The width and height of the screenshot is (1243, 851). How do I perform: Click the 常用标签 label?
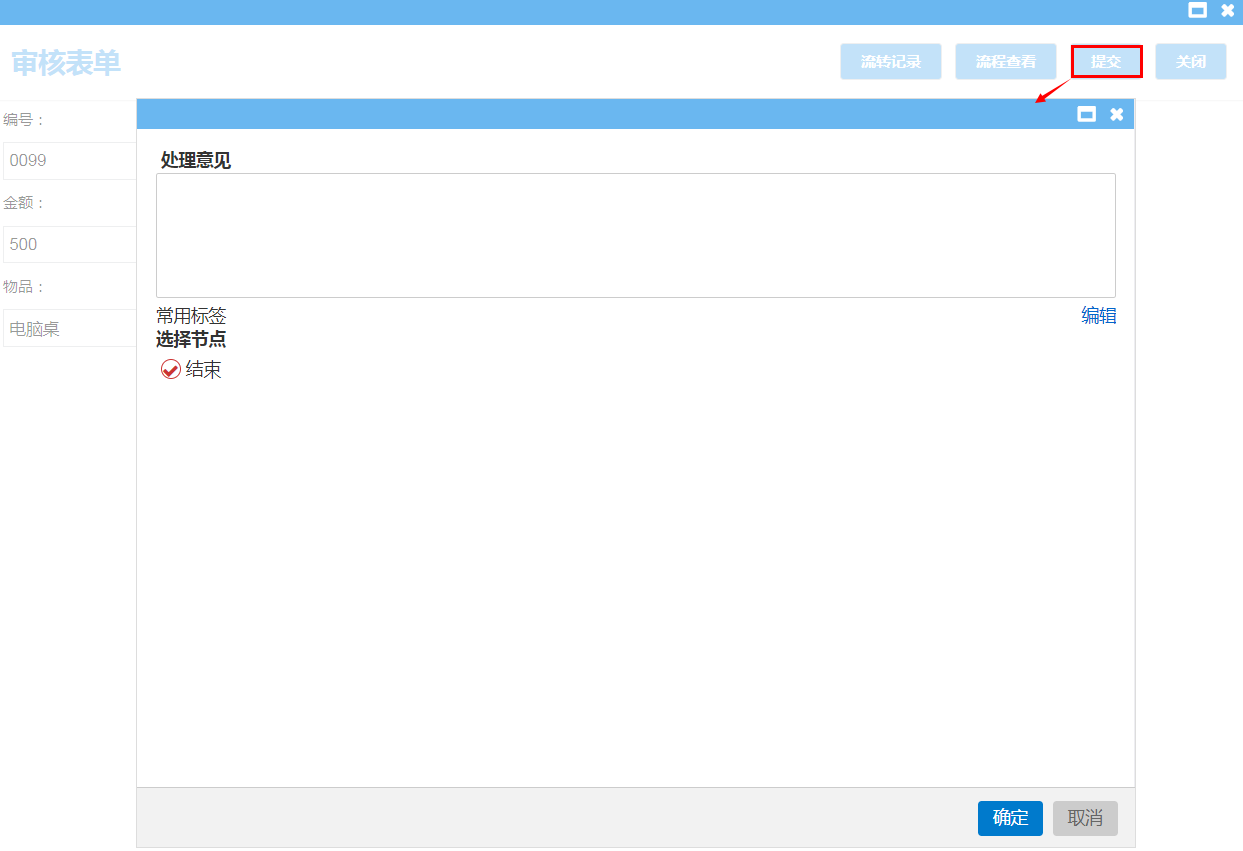coord(191,316)
